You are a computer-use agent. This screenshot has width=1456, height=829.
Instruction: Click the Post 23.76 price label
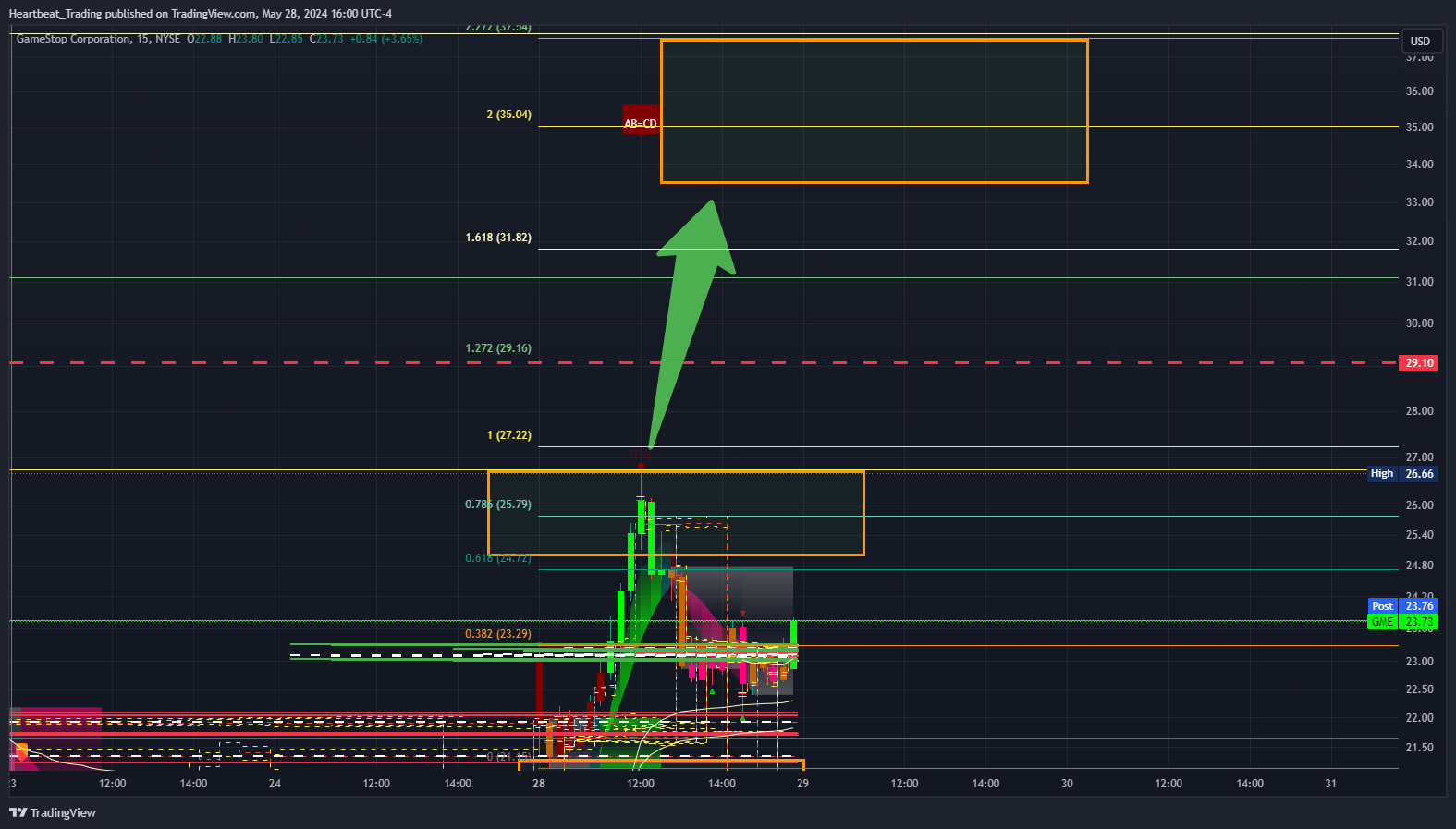[1402, 606]
